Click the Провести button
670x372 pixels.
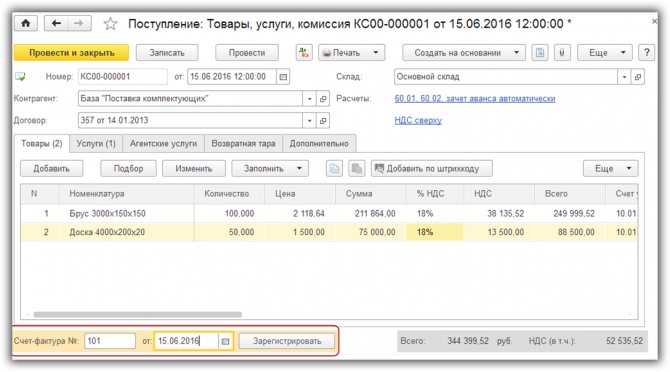click(247, 53)
